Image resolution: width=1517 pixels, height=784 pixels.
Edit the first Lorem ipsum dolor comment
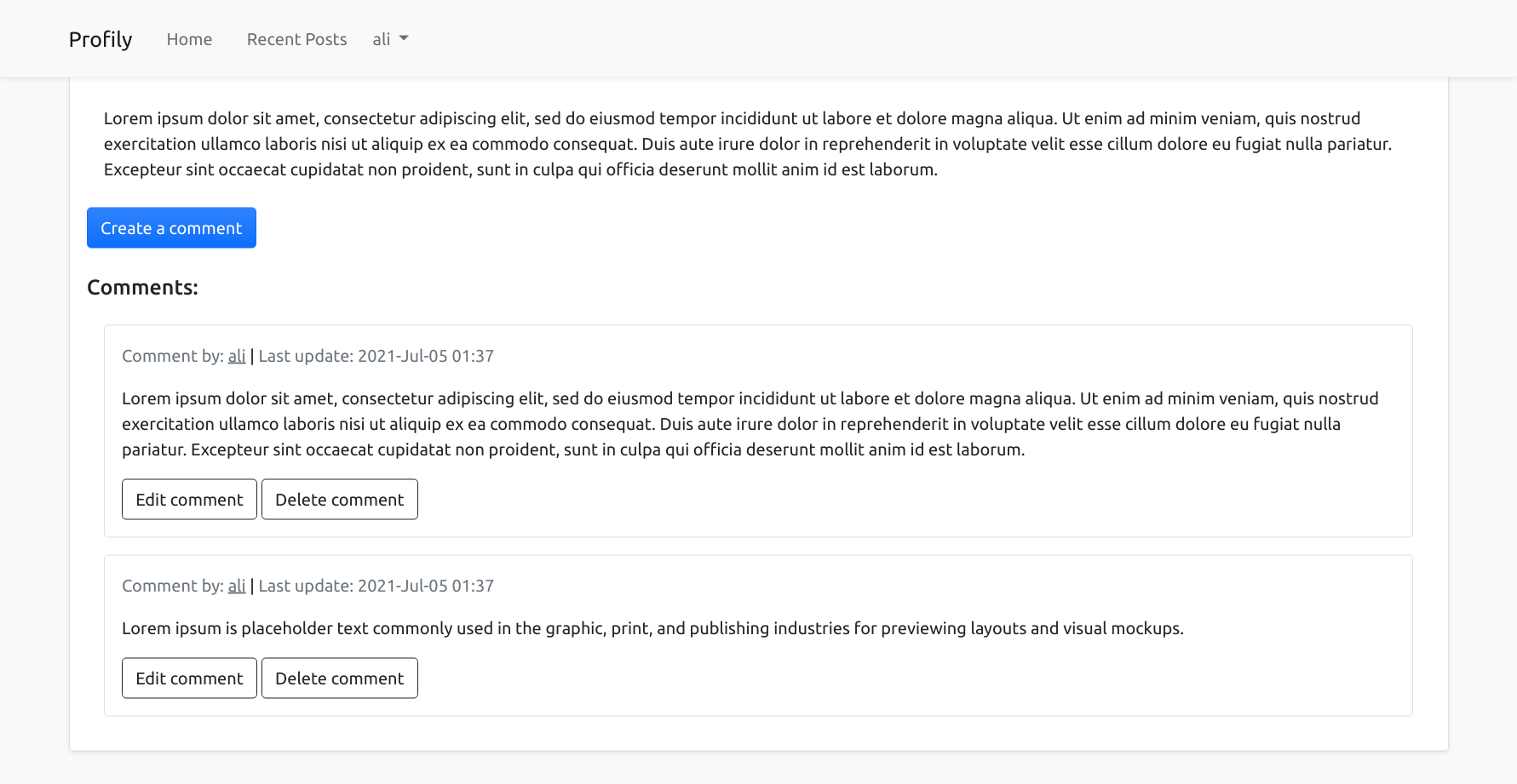(189, 500)
